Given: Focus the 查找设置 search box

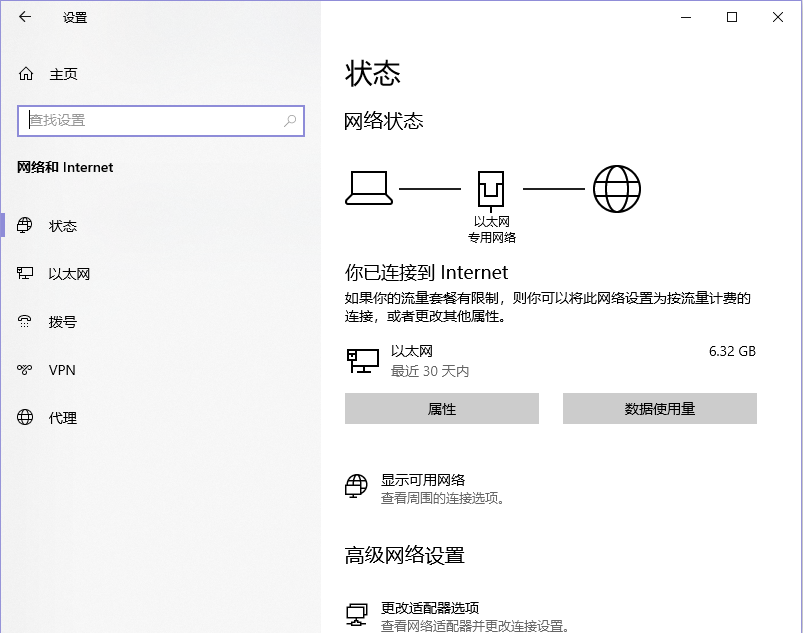Looking at the screenshot, I should [x=161, y=121].
